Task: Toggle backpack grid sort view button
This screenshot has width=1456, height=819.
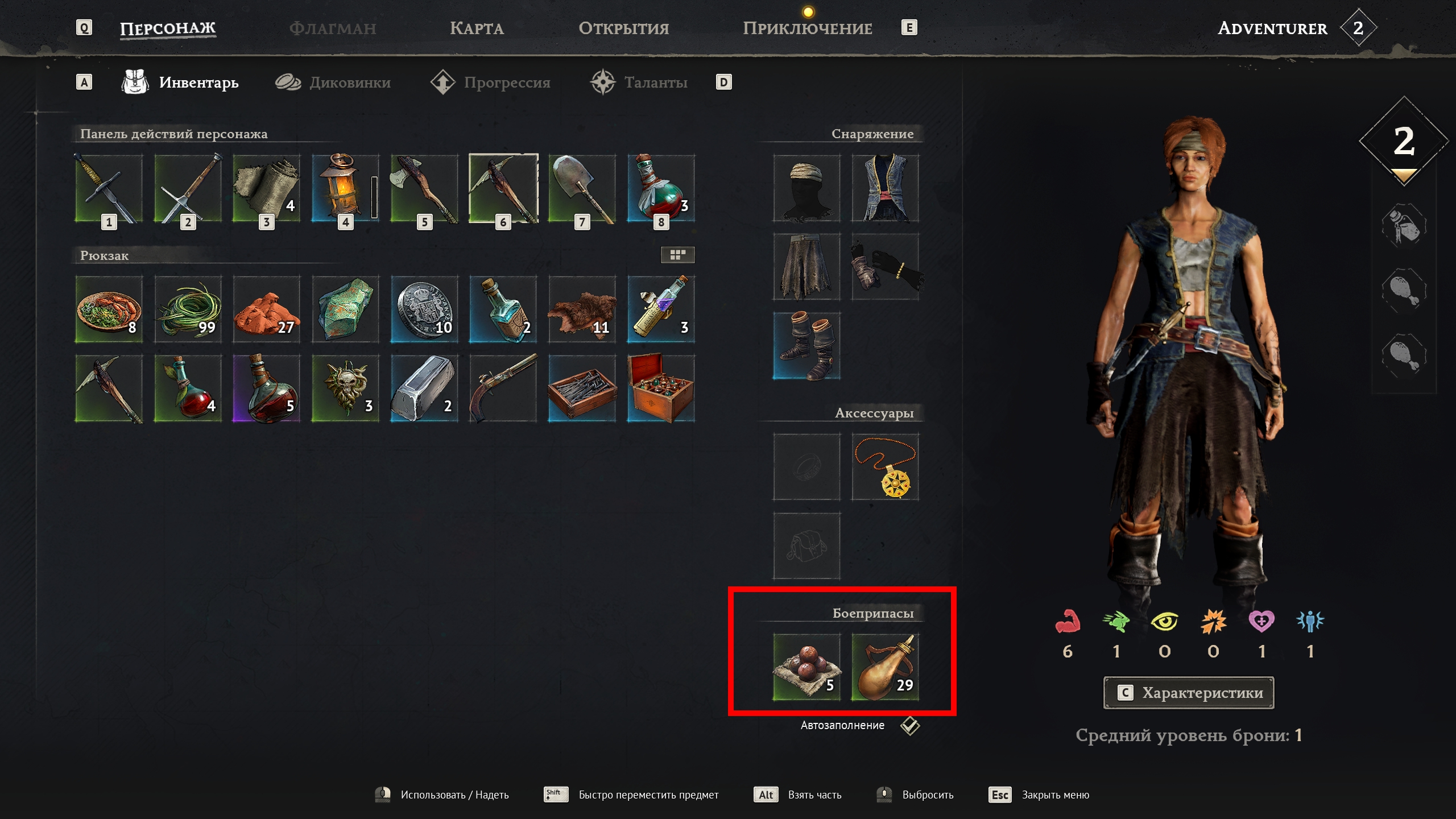Action: (677, 255)
